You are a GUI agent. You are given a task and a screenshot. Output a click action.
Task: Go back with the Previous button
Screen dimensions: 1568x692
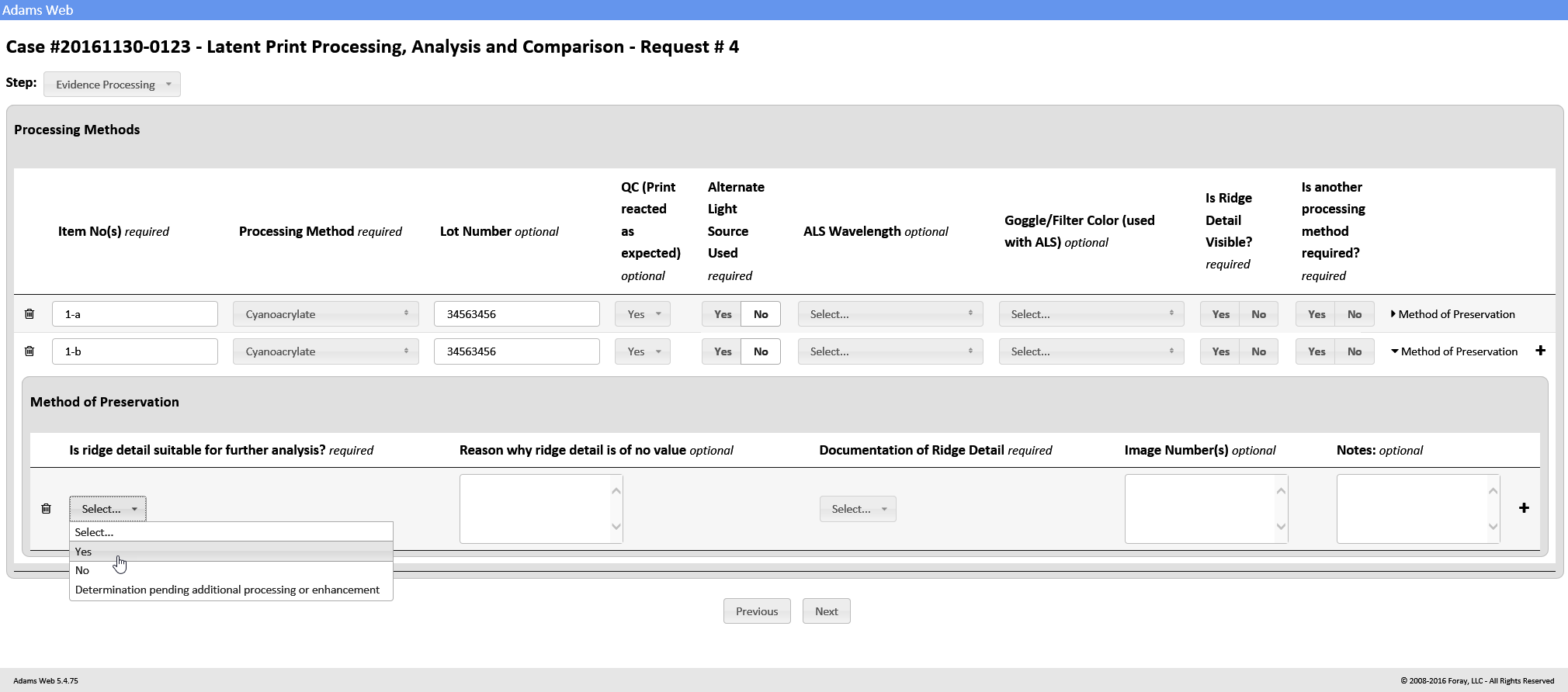tap(756, 611)
